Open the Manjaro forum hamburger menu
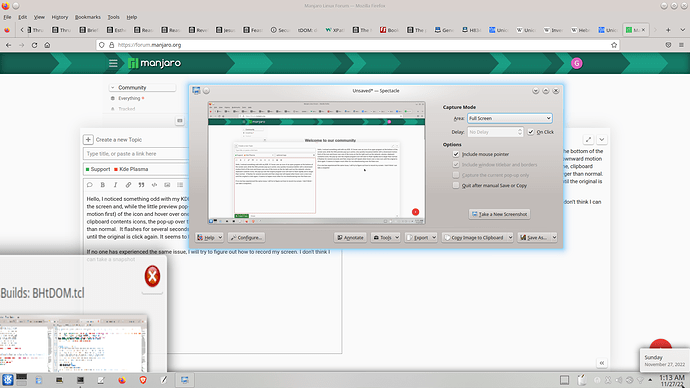This screenshot has width=690, height=388. [x=113, y=63]
